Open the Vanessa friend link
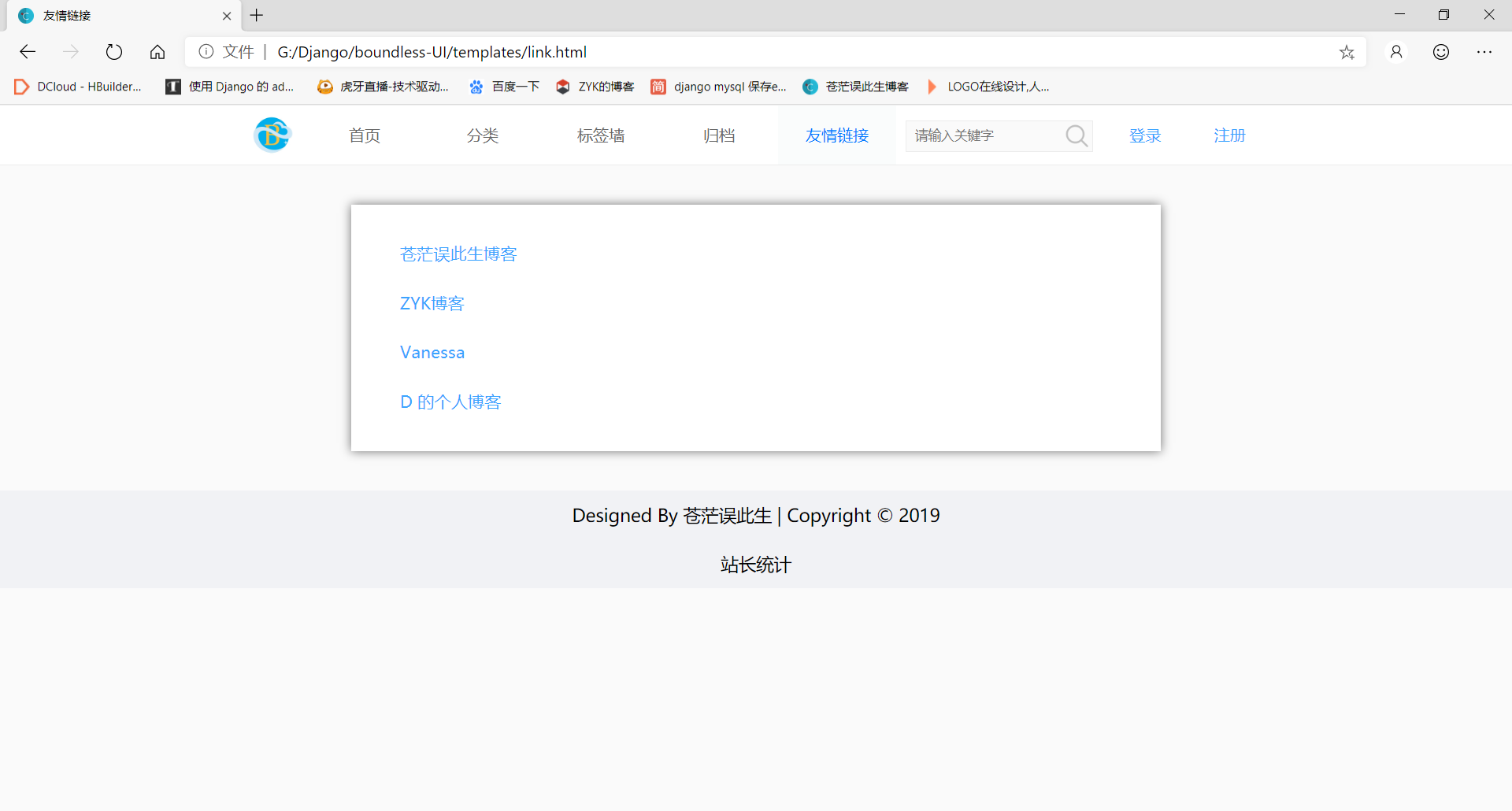1512x811 pixels. [x=432, y=353]
